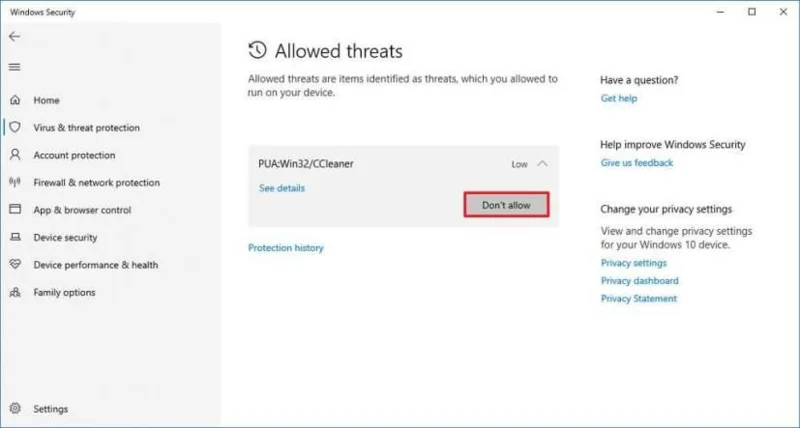Click the Settings gear icon
The height and width of the screenshot is (428, 800).
tap(15, 409)
